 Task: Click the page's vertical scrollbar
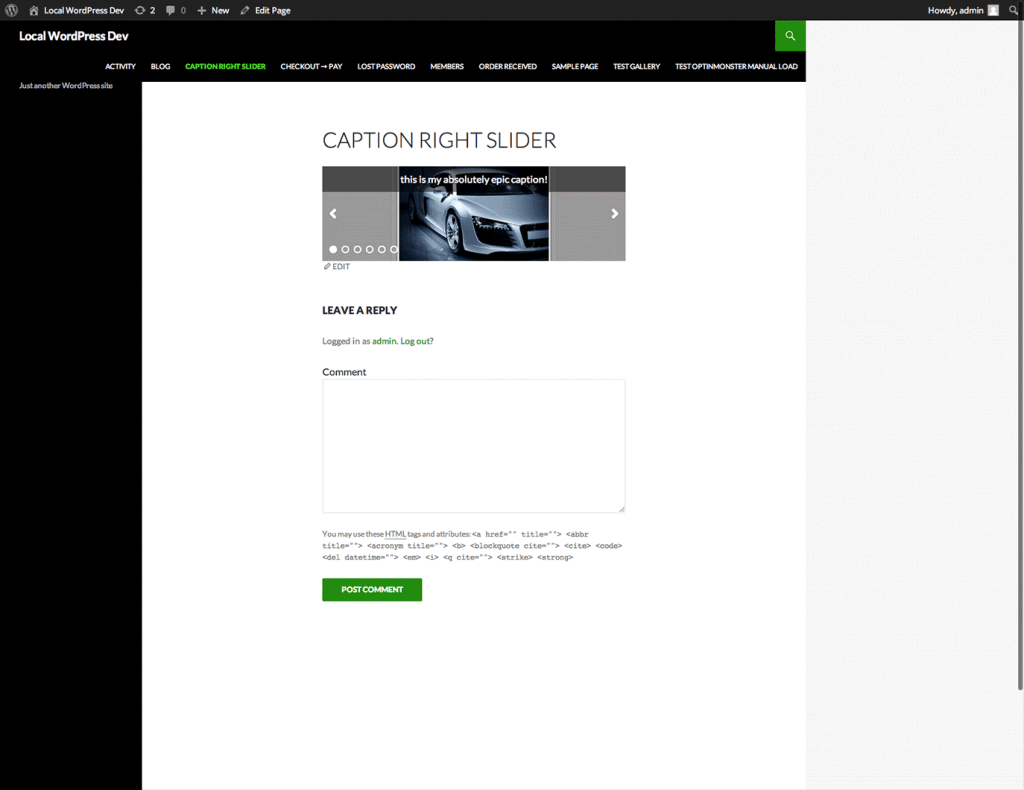pos(1019,350)
